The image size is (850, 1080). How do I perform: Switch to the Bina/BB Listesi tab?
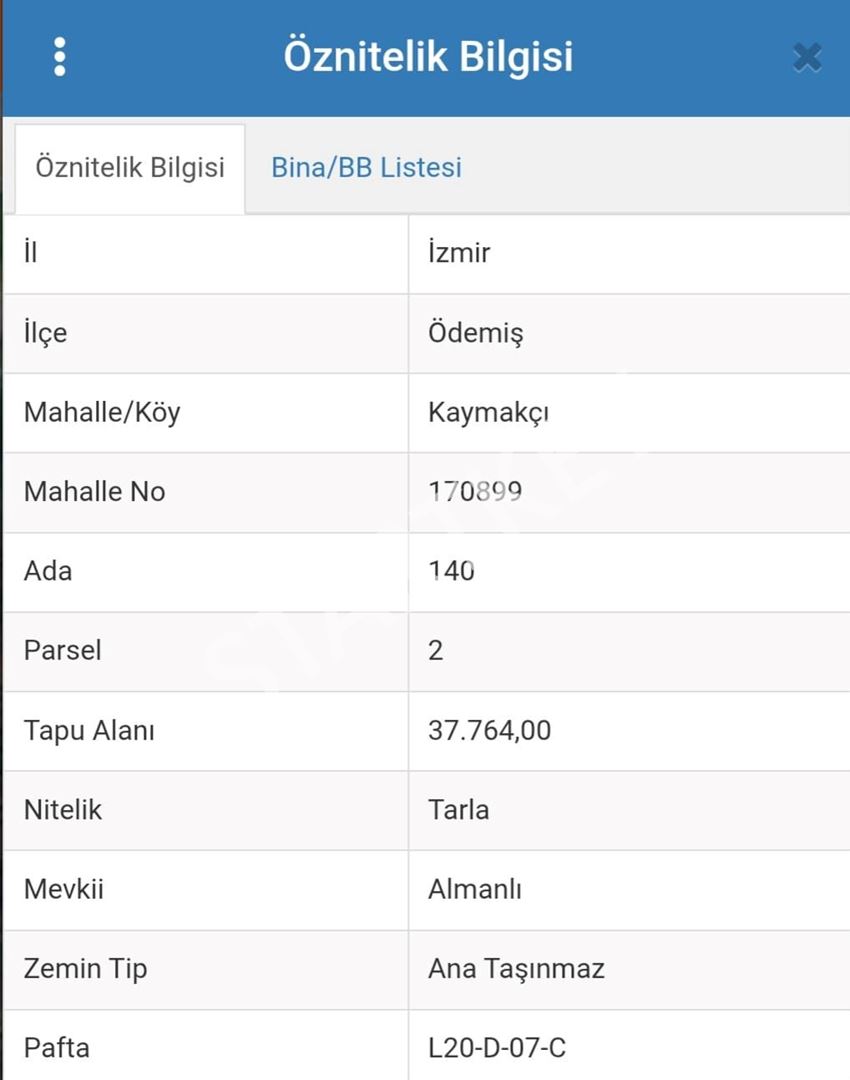pos(366,167)
